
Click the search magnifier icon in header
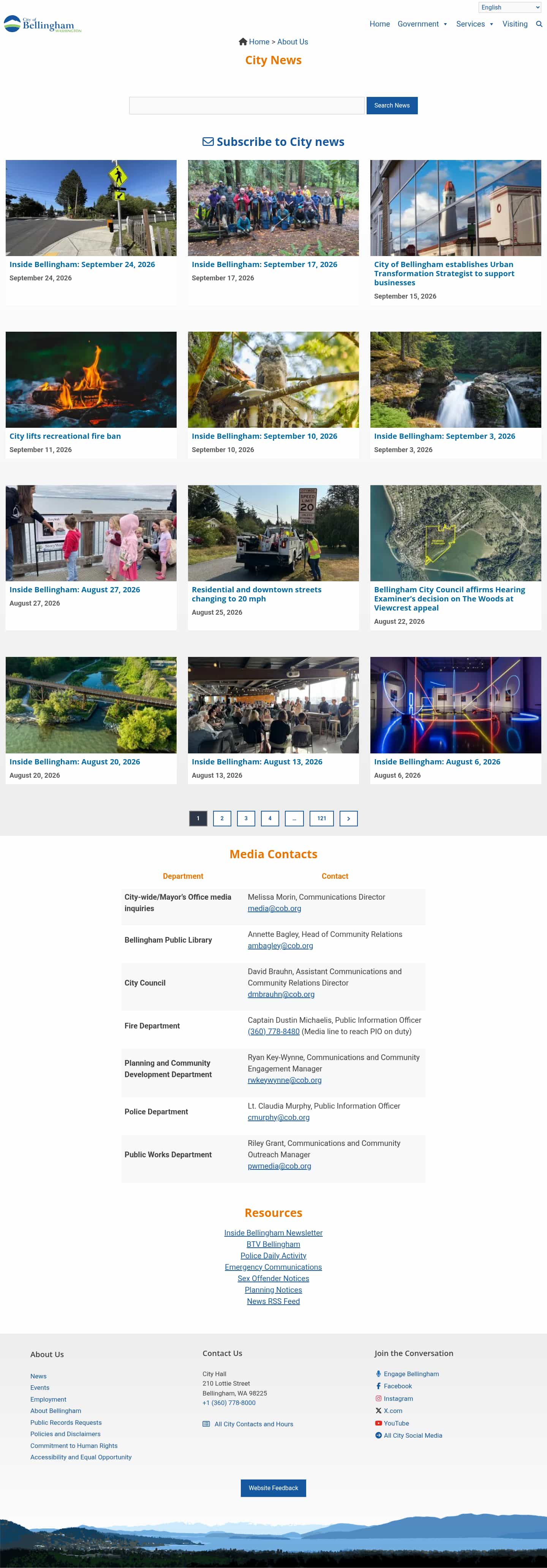click(x=539, y=24)
